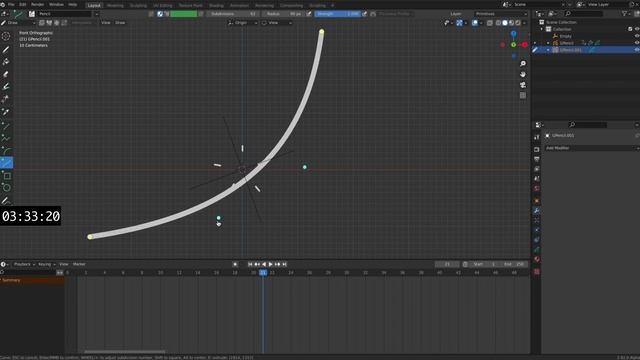This screenshot has width=640, height=360.
Task: Select the Arc tool
Action: point(6,151)
